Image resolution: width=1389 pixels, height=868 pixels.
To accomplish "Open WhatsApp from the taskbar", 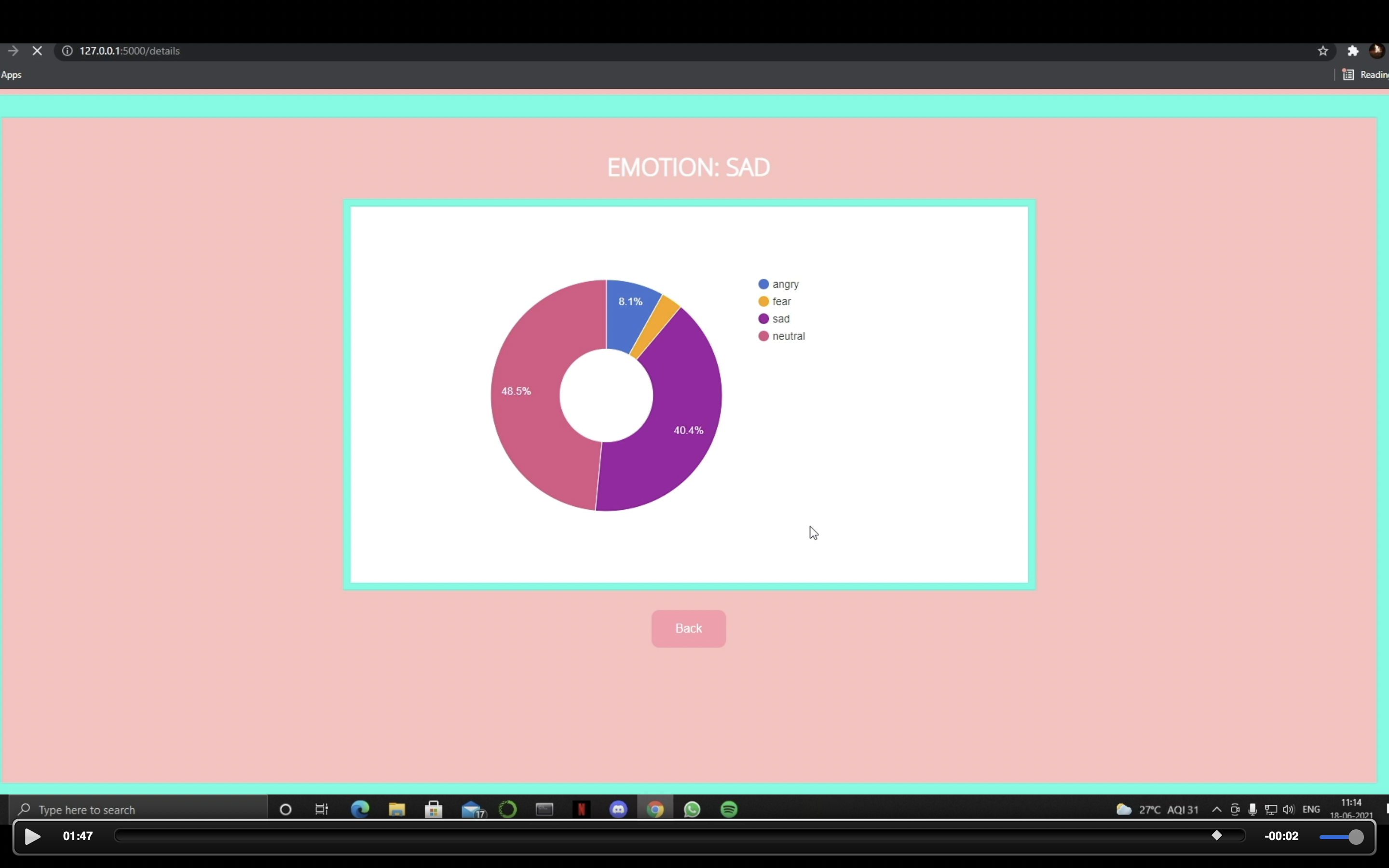I will coord(692,810).
